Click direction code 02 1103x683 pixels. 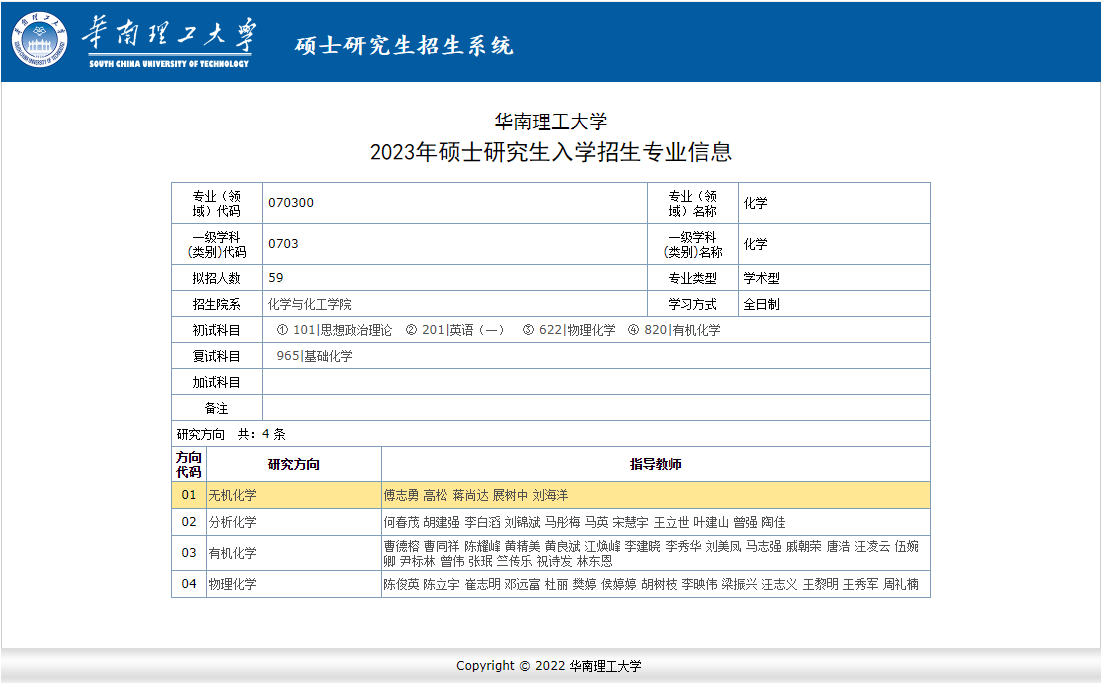189,522
